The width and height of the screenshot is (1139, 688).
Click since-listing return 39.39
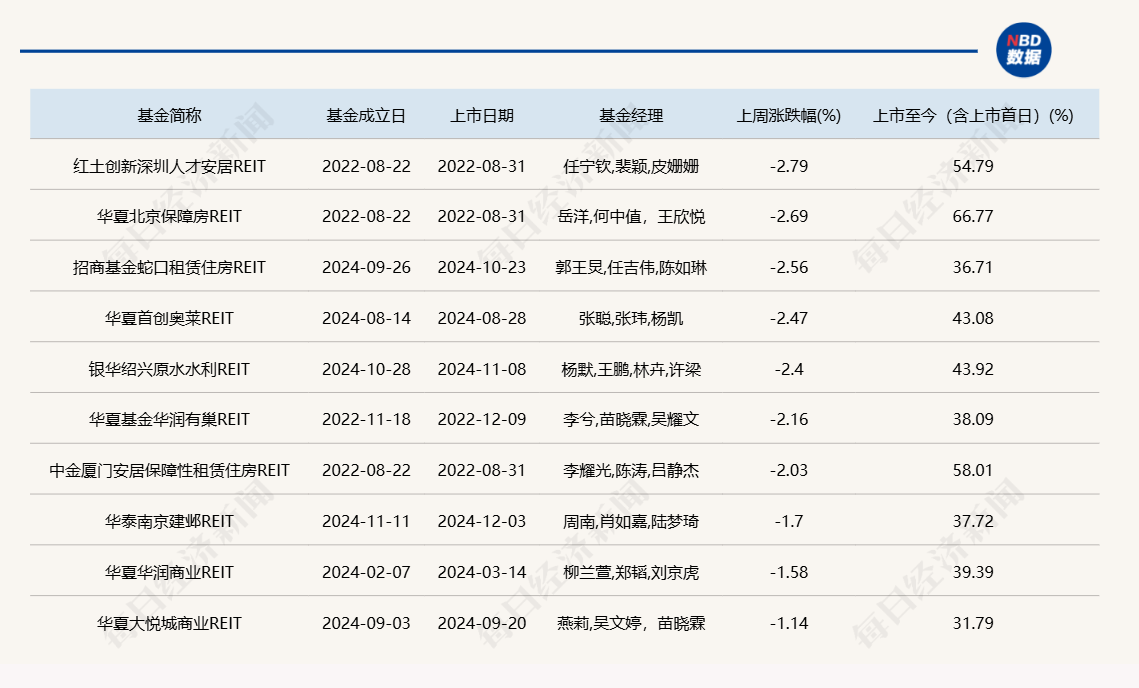coord(973,572)
